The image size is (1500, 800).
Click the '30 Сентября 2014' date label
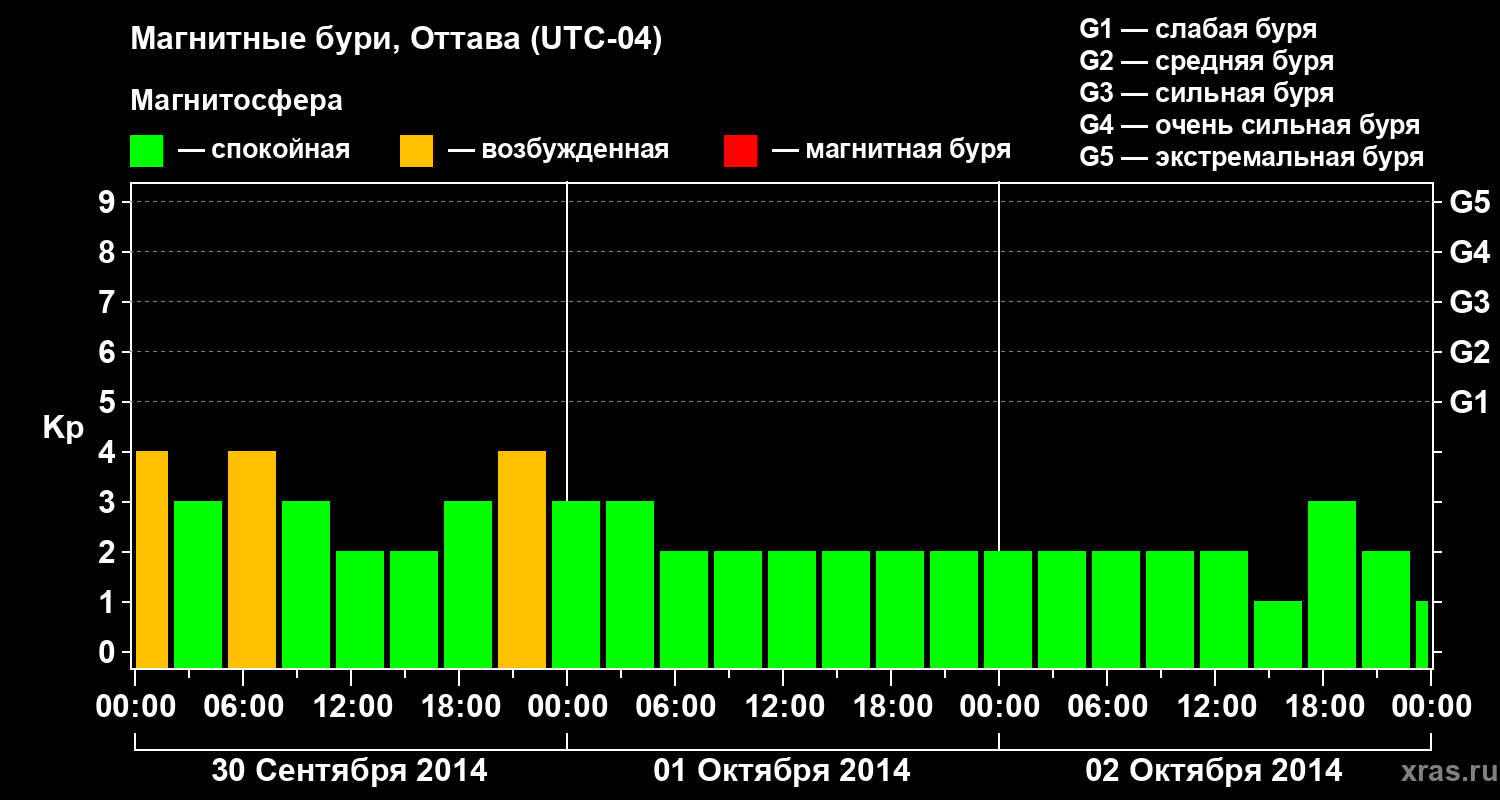coord(350,770)
